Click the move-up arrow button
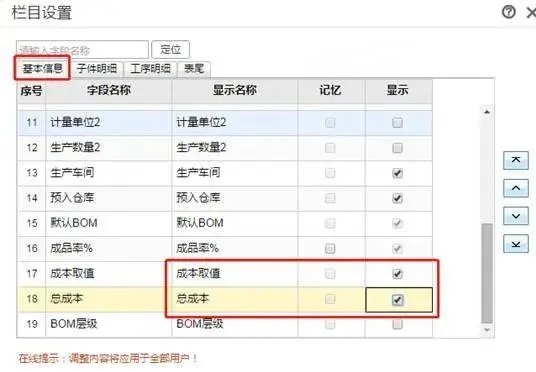 tap(516, 188)
